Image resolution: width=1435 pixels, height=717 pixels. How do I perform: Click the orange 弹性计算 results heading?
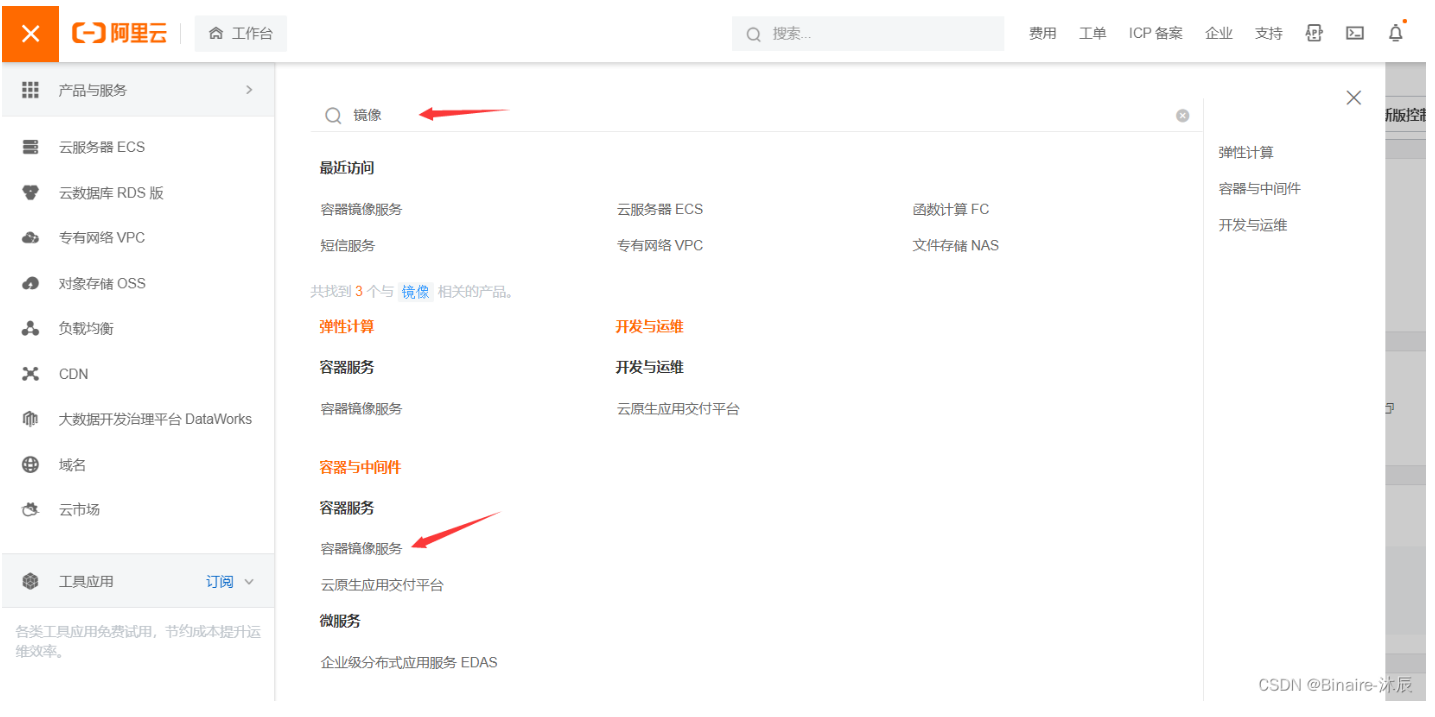click(346, 326)
